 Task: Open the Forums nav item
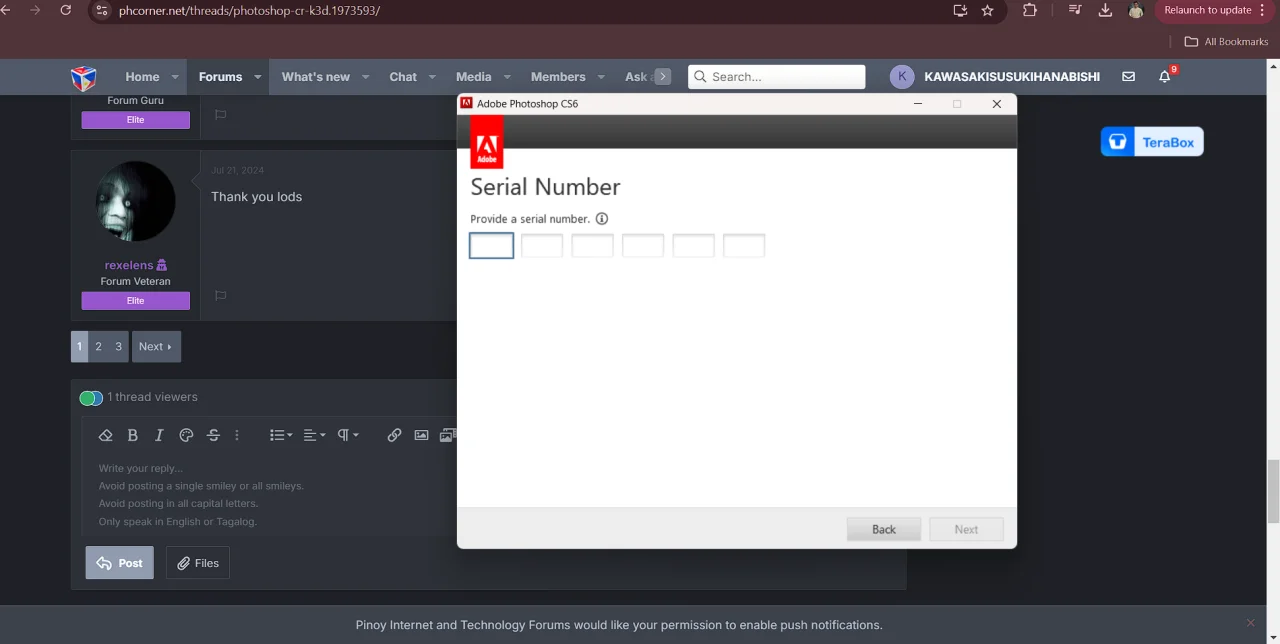pos(220,77)
